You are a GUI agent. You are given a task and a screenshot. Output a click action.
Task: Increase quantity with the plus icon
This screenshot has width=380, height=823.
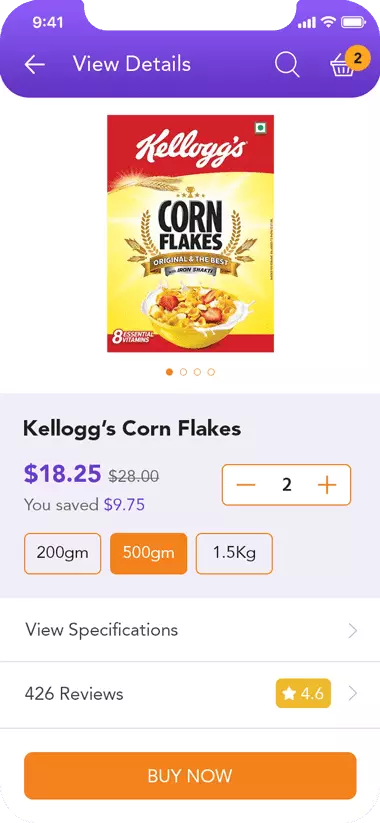coord(326,484)
